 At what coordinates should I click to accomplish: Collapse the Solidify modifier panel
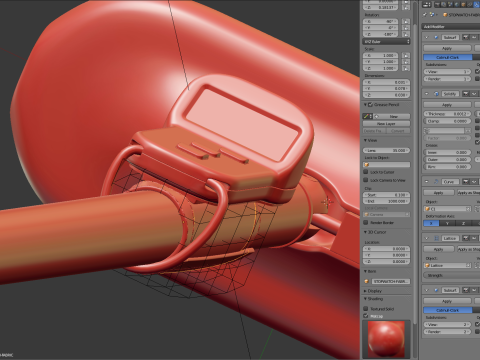(427, 94)
